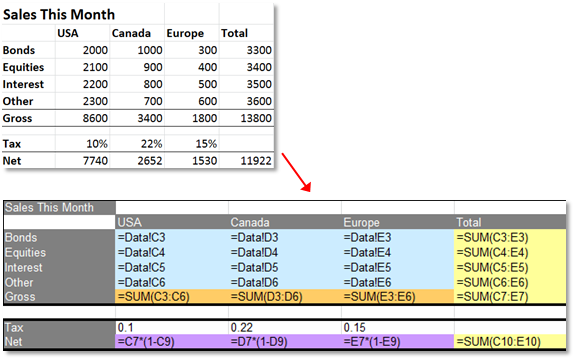This screenshot has width=575, height=360.
Task: Click the Europe header in top table
Action: coord(185,33)
